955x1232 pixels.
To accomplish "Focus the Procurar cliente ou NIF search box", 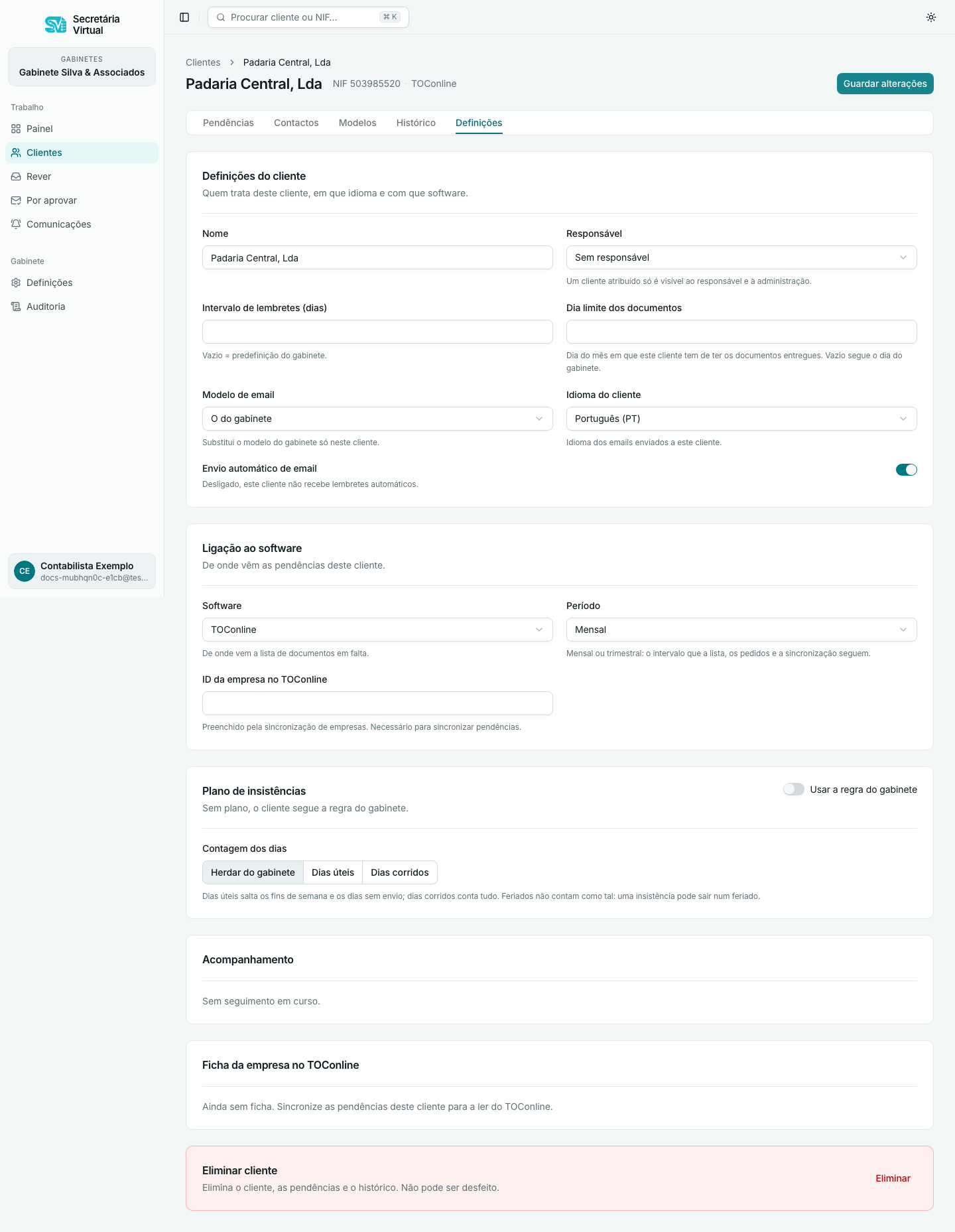I will pos(308,17).
